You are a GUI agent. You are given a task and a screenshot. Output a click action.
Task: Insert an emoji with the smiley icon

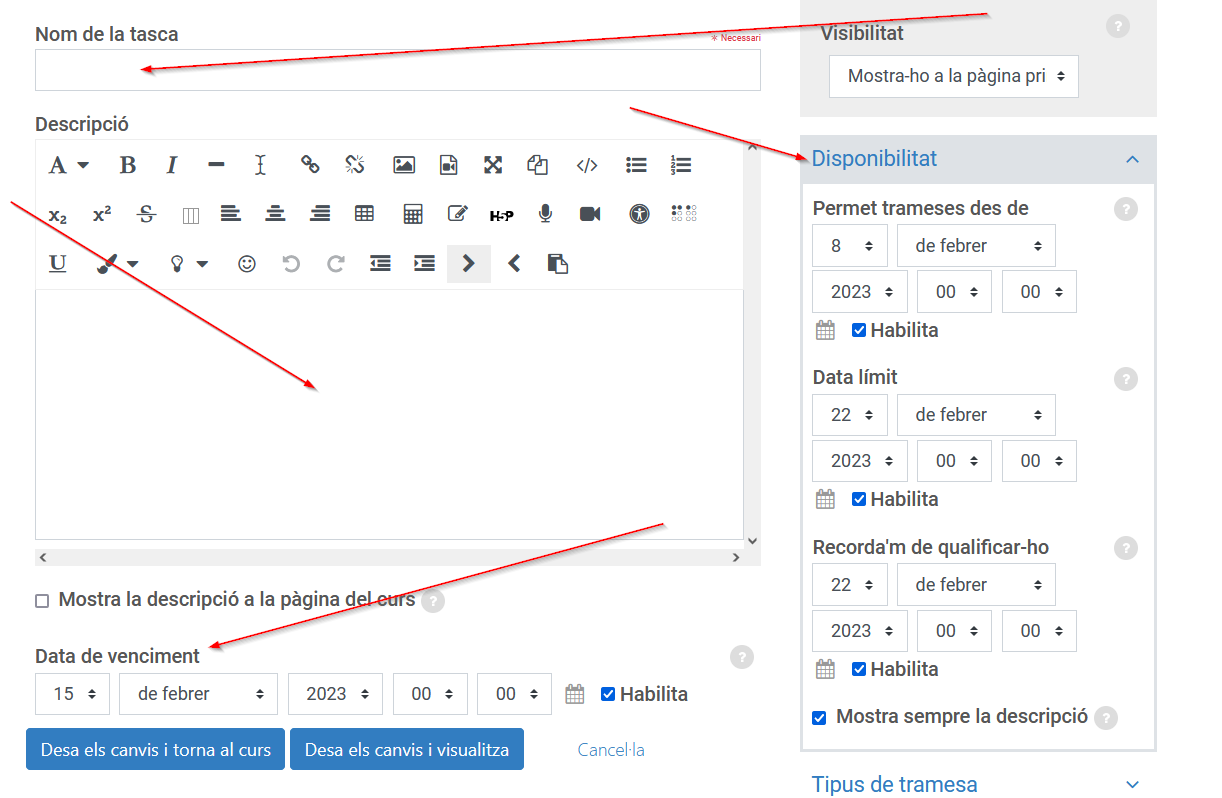pyautogui.click(x=246, y=264)
